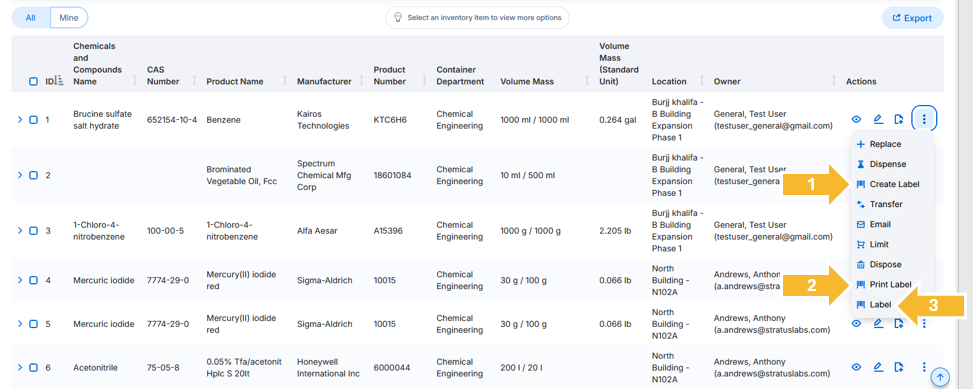Click the Export button
Screen dimensions: 973x389
[912, 18]
